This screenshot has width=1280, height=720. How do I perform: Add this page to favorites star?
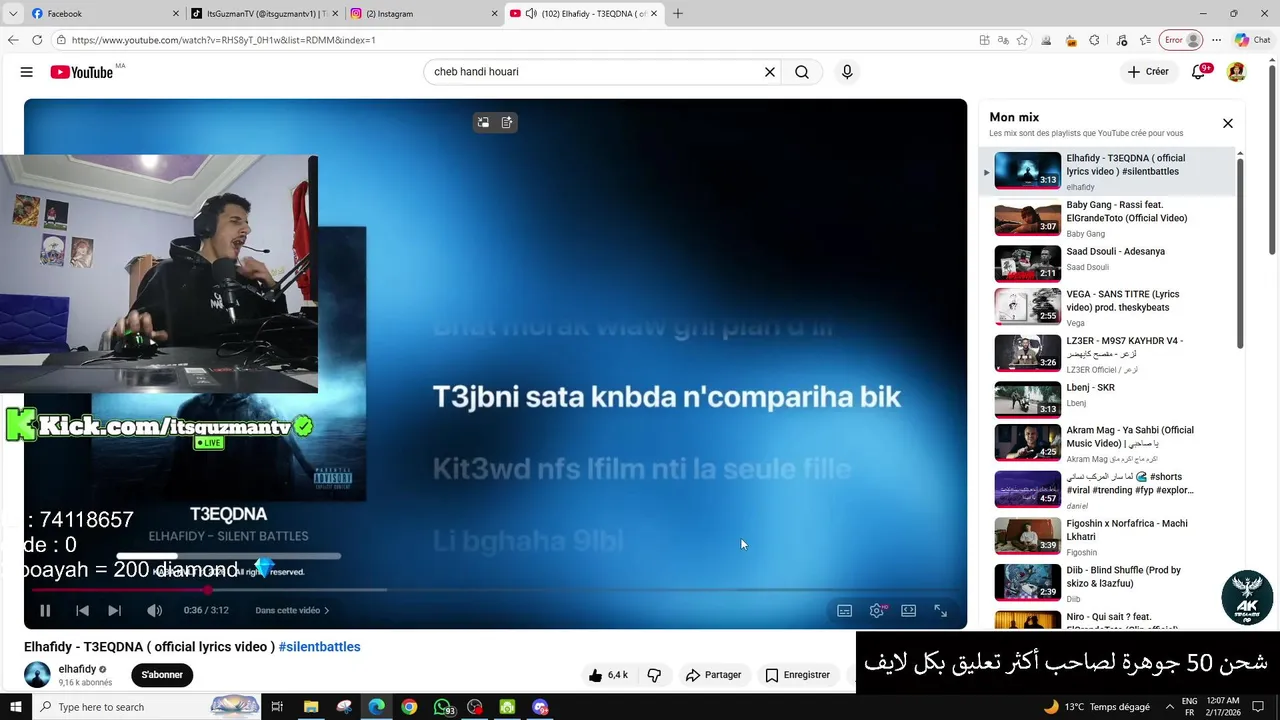tap(1022, 40)
